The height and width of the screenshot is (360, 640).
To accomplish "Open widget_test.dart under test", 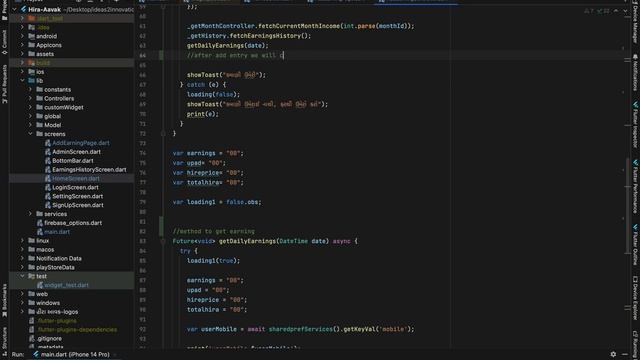I will 66,285.
